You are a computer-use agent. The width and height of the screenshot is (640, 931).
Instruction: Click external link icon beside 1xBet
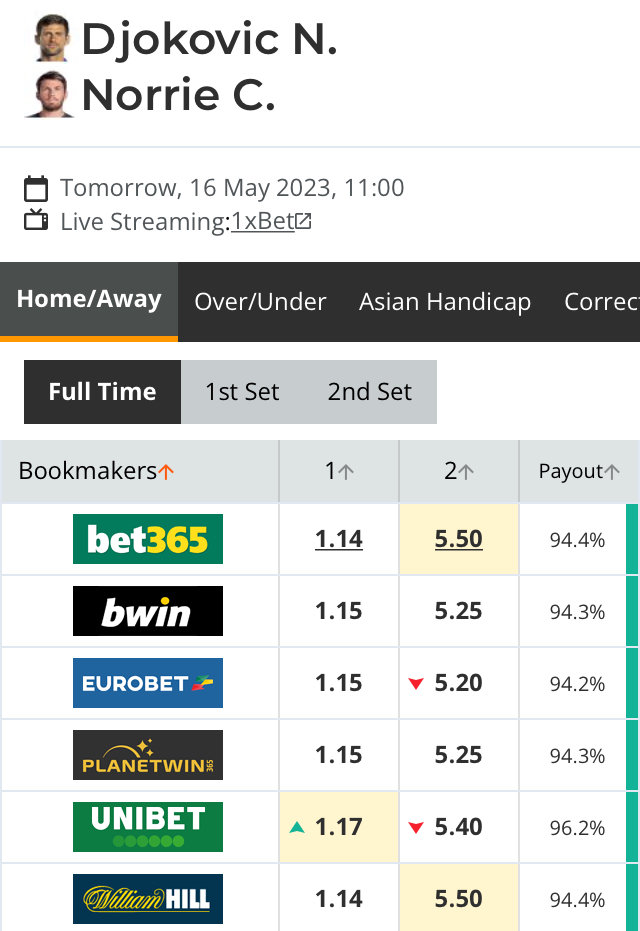(x=303, y=221)
